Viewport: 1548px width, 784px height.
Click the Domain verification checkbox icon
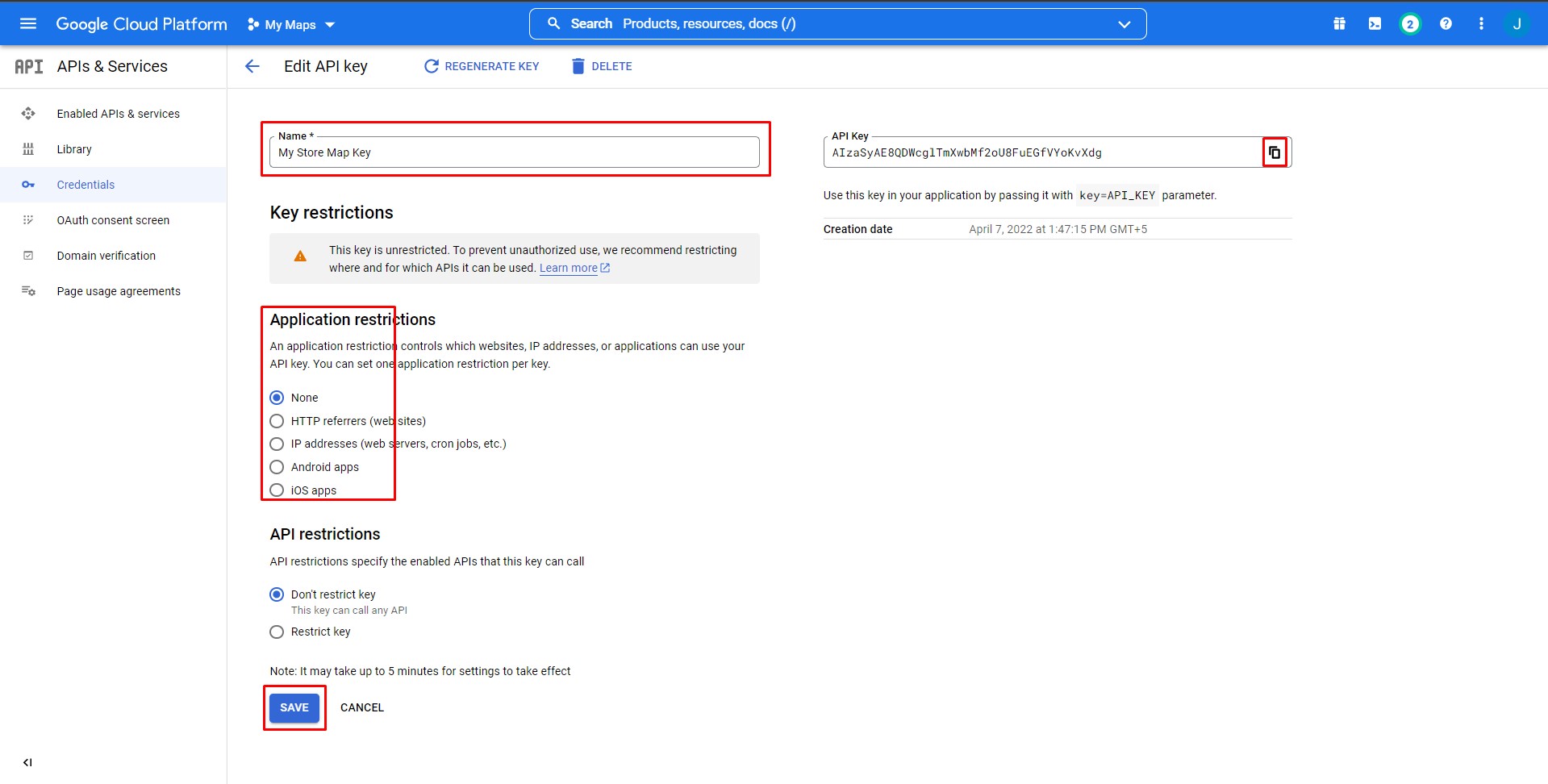pyautogui.click(x=28, y=256)
